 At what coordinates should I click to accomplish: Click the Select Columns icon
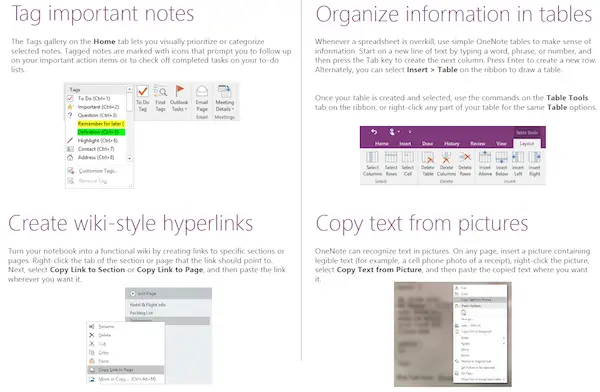(x=372, y=157)
